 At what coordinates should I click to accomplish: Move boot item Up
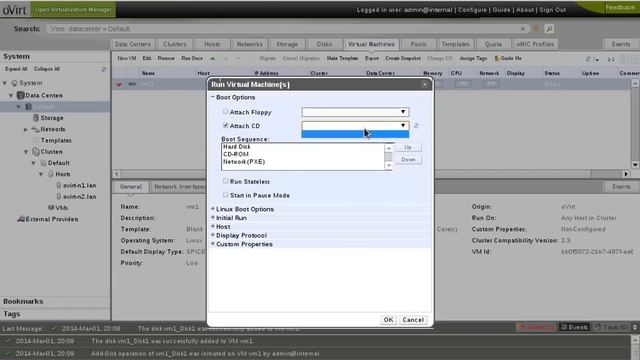point(408,147)
